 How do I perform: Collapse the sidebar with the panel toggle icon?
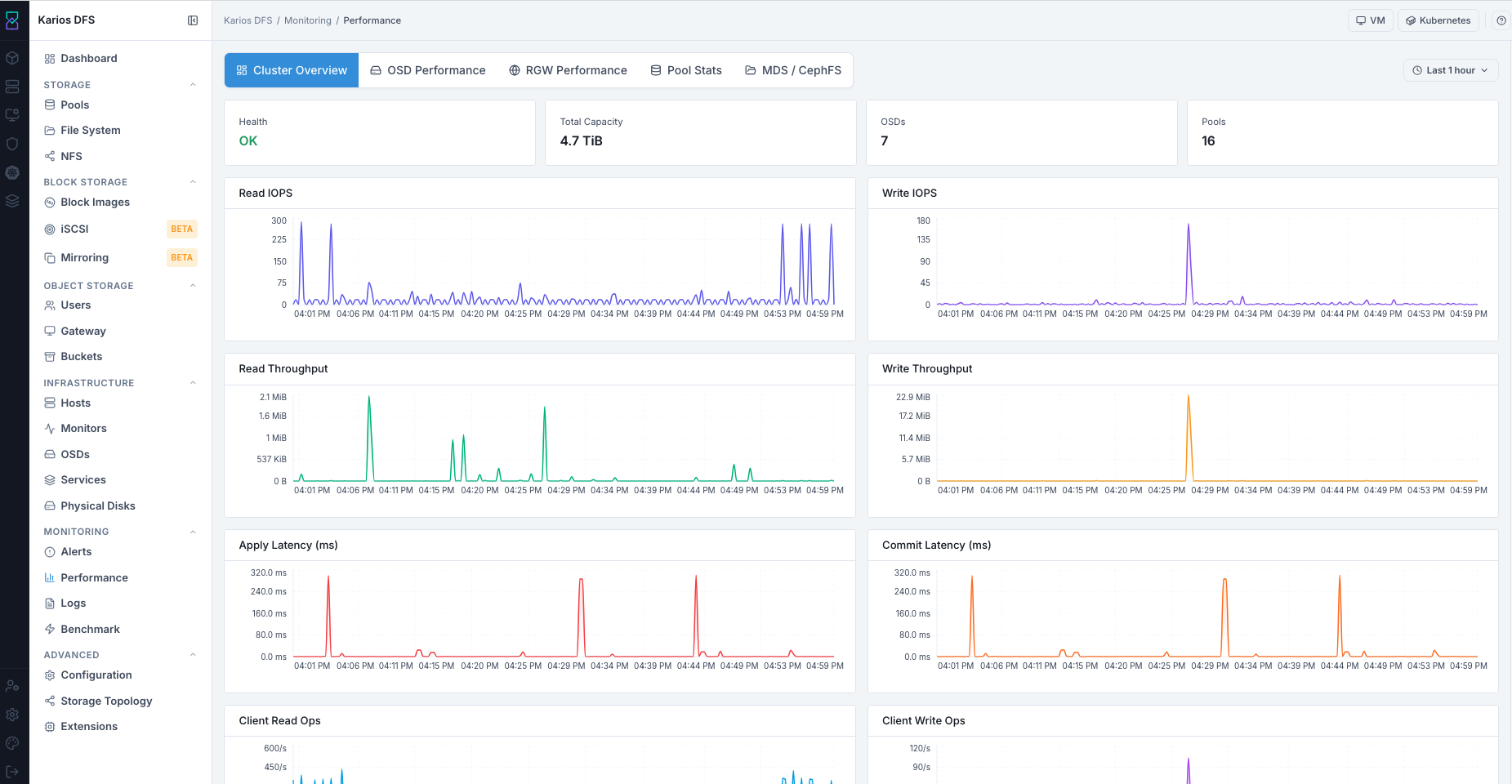click(193, 20)
